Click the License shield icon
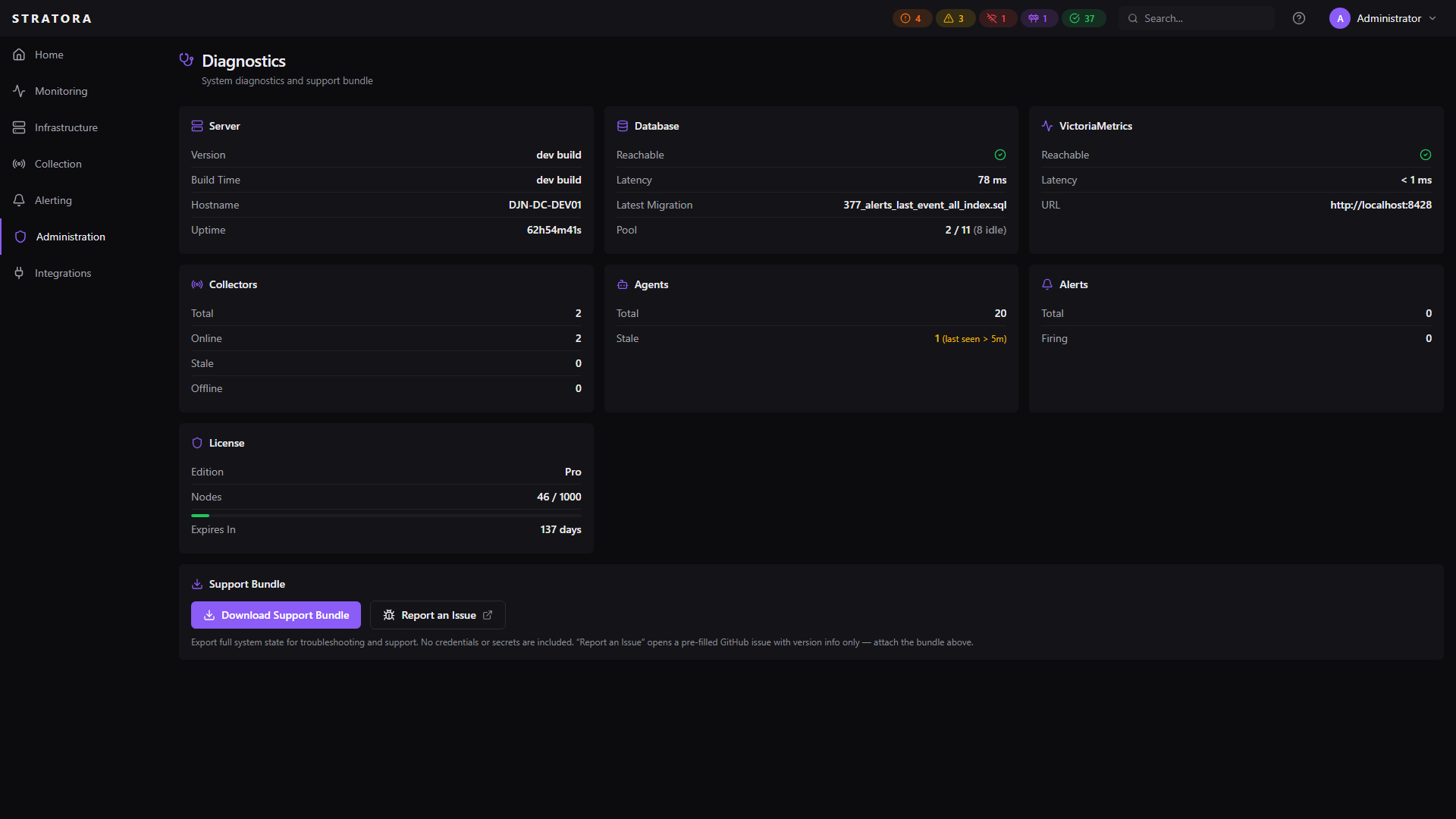Image resolution: width=1456 pixels, height=819 pixels. pyautogui.click(x=197, y=443)
